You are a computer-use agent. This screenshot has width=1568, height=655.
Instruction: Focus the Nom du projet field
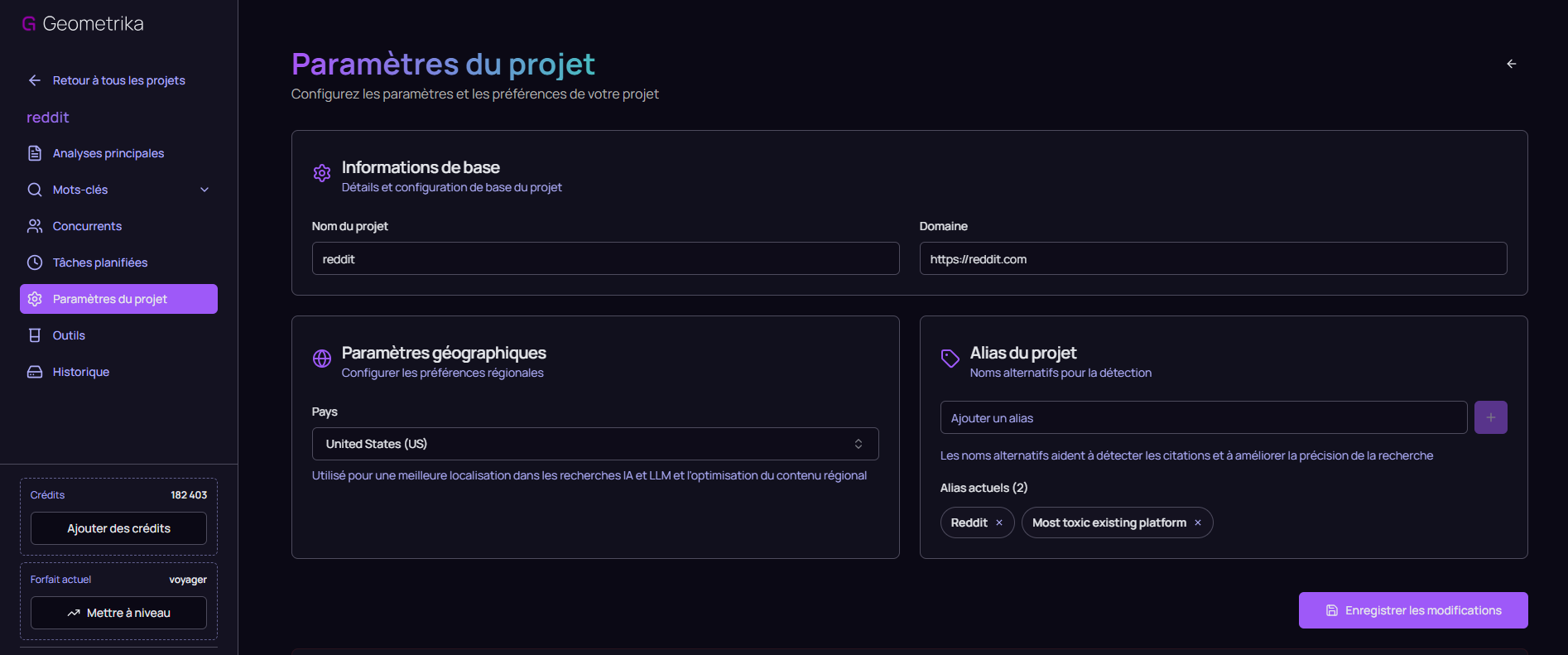[x=604, y=258]
